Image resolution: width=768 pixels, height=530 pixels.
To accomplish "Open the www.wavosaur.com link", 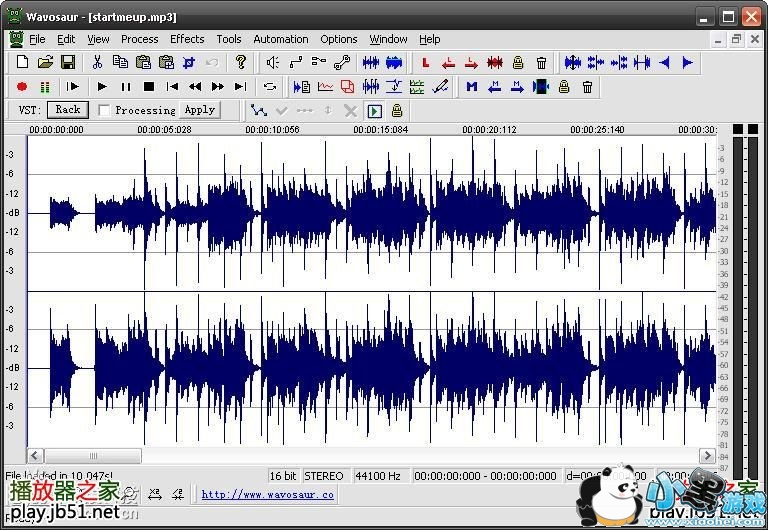I will [267, 494].
